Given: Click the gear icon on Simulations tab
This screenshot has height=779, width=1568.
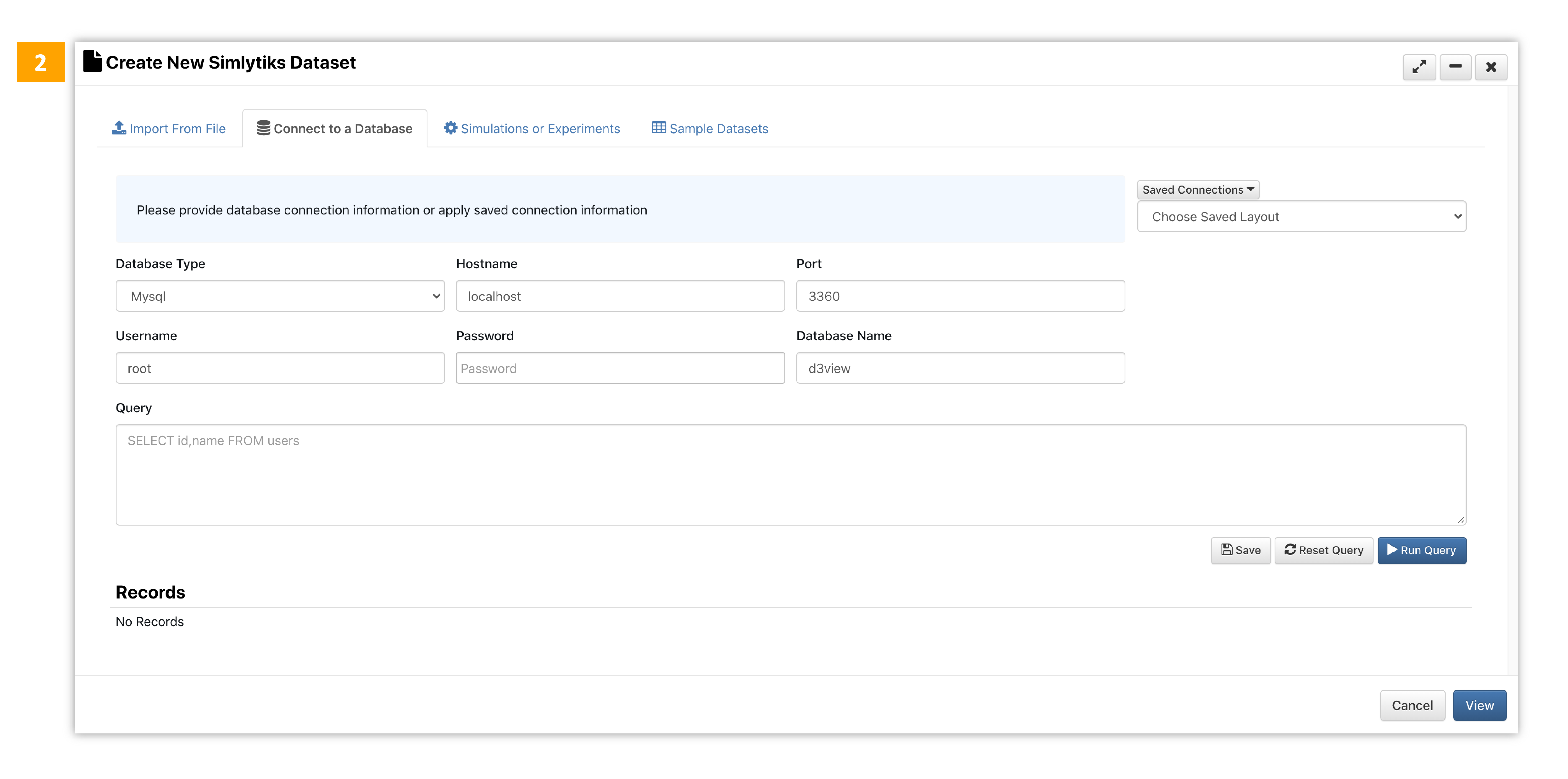Looking at the screenshot, I should (x=450, y=128).
